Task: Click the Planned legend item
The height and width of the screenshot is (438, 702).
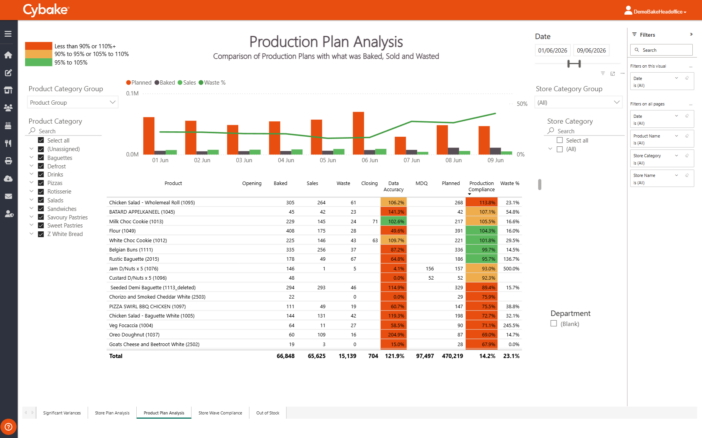Action: tap(139, 82)
